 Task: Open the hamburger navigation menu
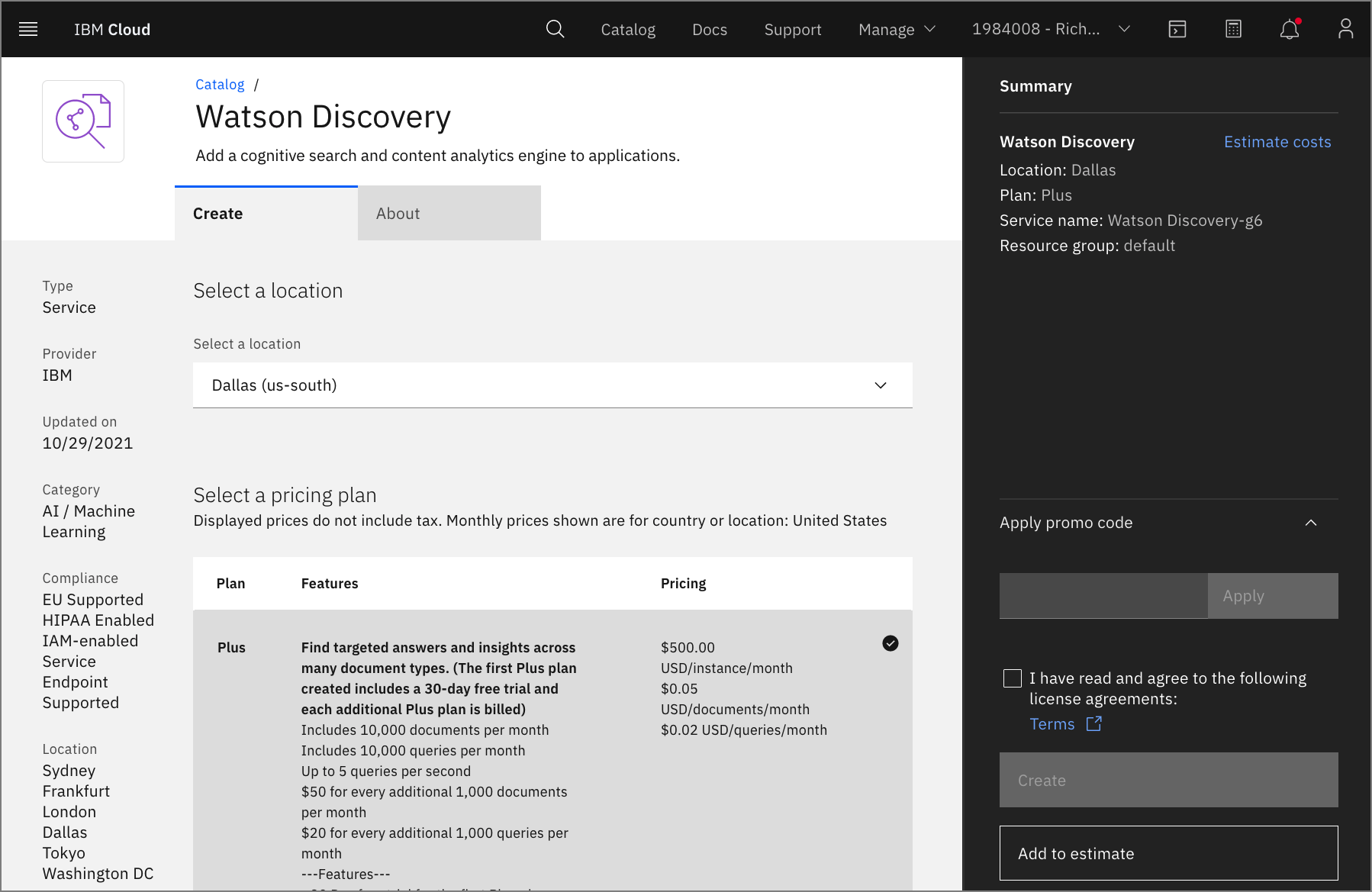tap(28, 29)
